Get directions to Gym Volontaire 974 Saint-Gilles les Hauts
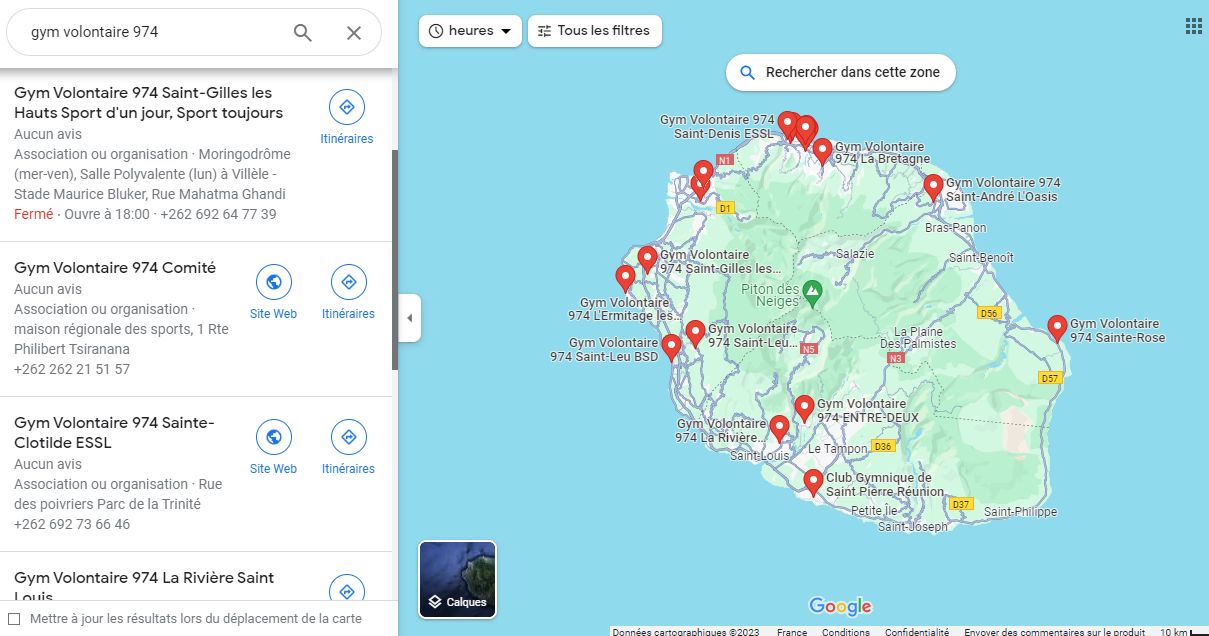 point(347,107)
